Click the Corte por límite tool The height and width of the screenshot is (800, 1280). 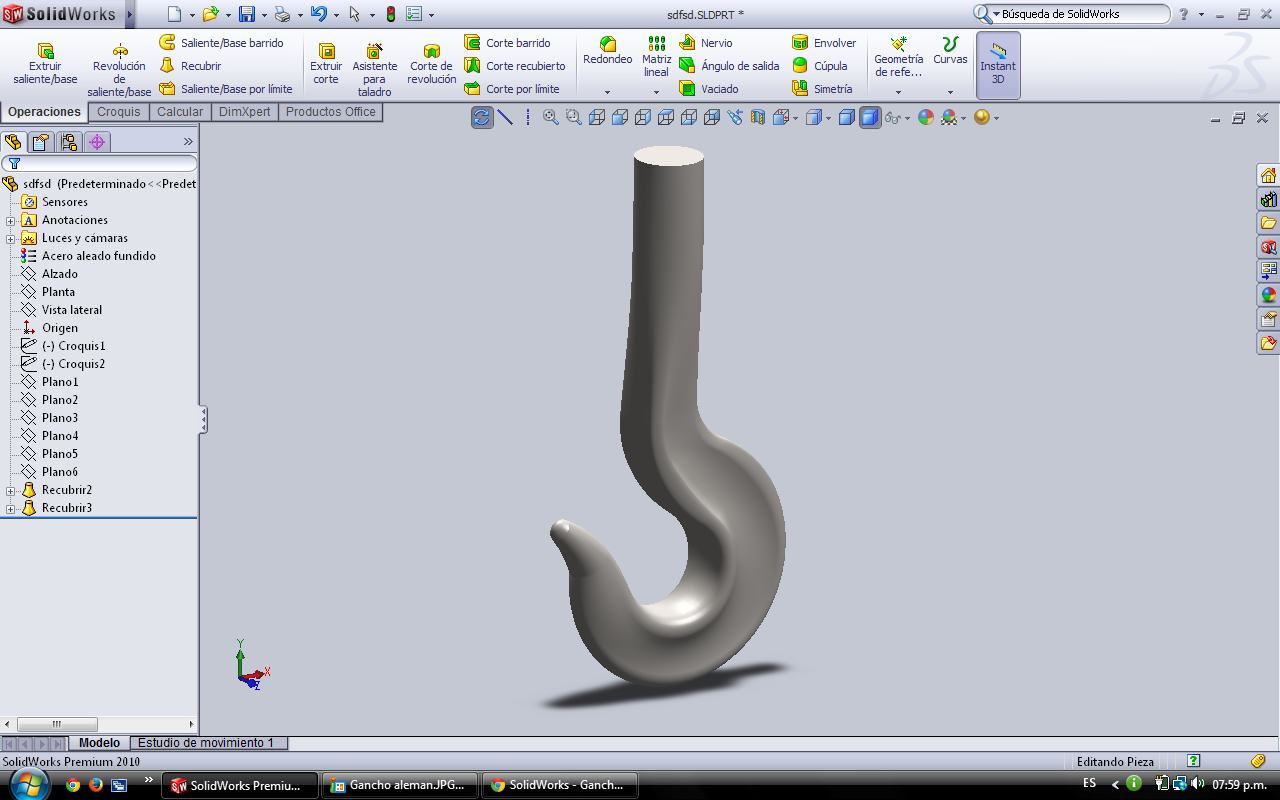(512, 89)
